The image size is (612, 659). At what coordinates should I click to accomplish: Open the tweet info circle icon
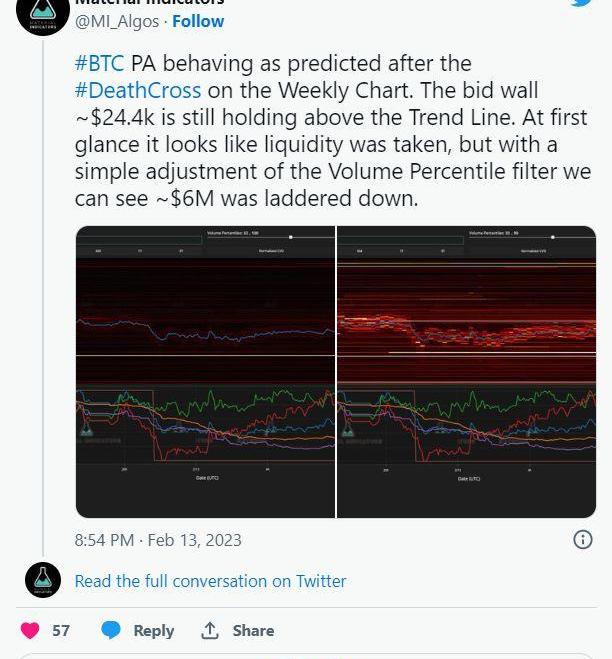pos(583,539)
